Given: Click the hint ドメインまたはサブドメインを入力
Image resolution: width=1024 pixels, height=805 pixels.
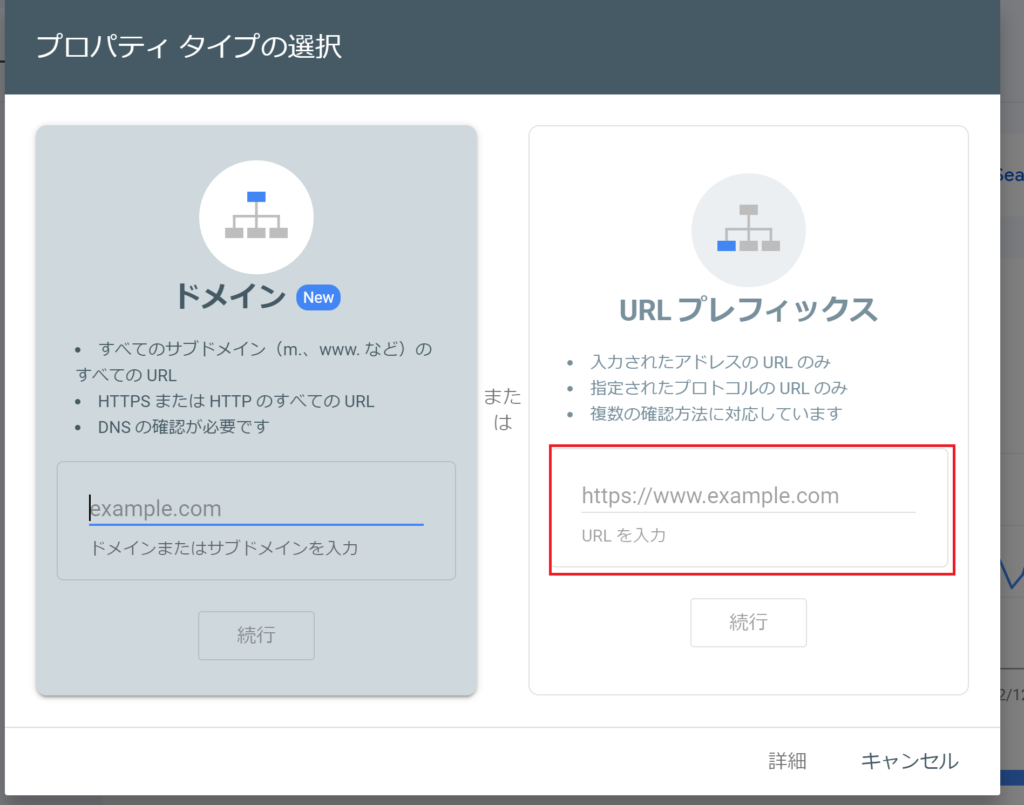Looking at the screenshot, I should (x=224, y=547).
